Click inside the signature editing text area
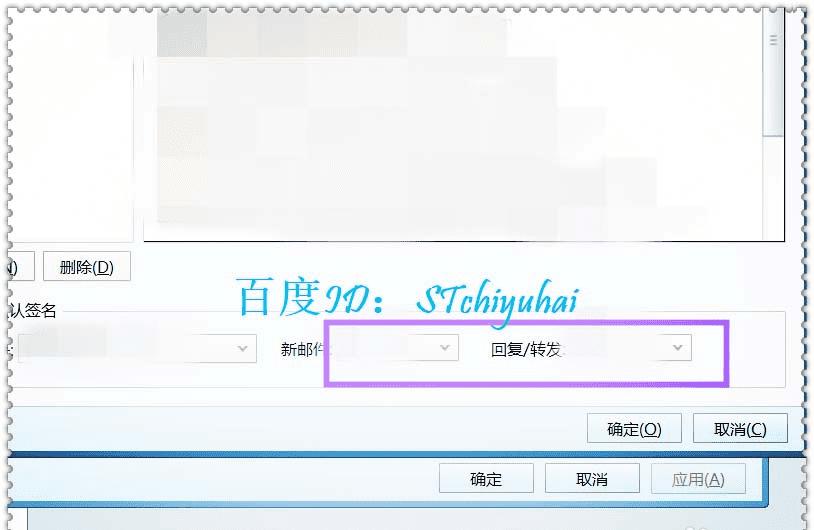 coord(453,148)
